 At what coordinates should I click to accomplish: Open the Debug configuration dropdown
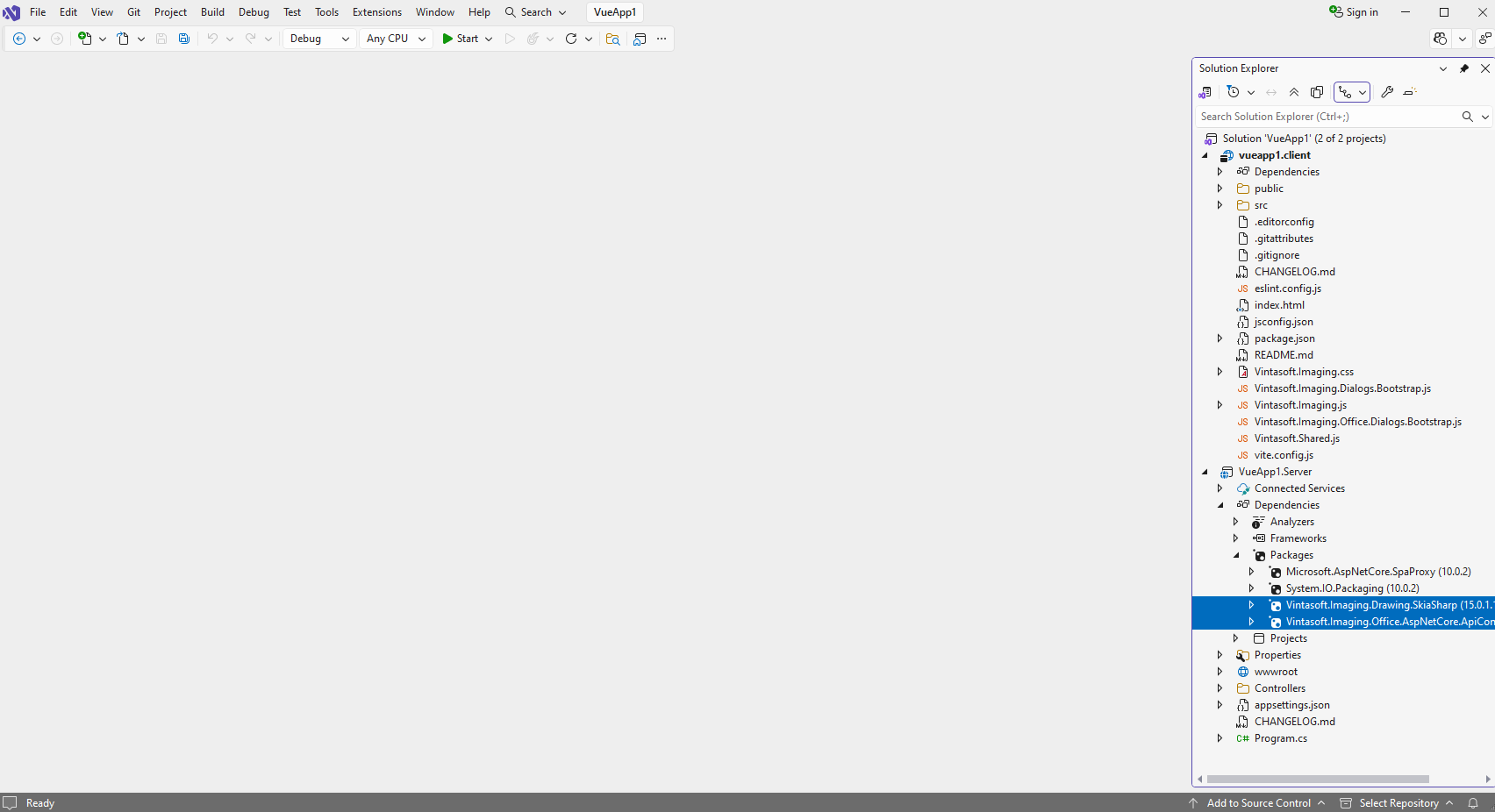[x=319, y=39]
